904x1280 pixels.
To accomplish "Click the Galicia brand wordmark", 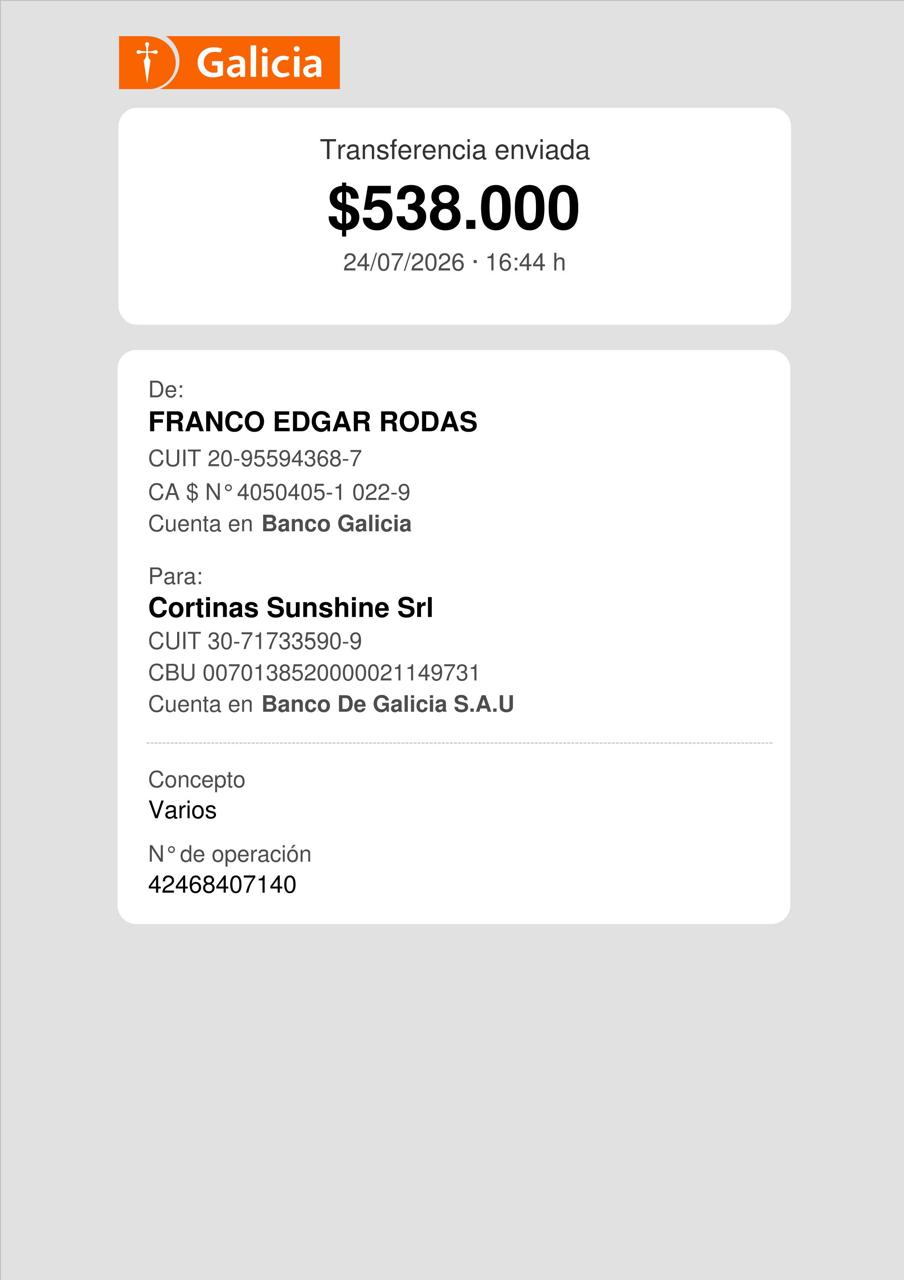I will pyautogui.click(x=259, y=64).
